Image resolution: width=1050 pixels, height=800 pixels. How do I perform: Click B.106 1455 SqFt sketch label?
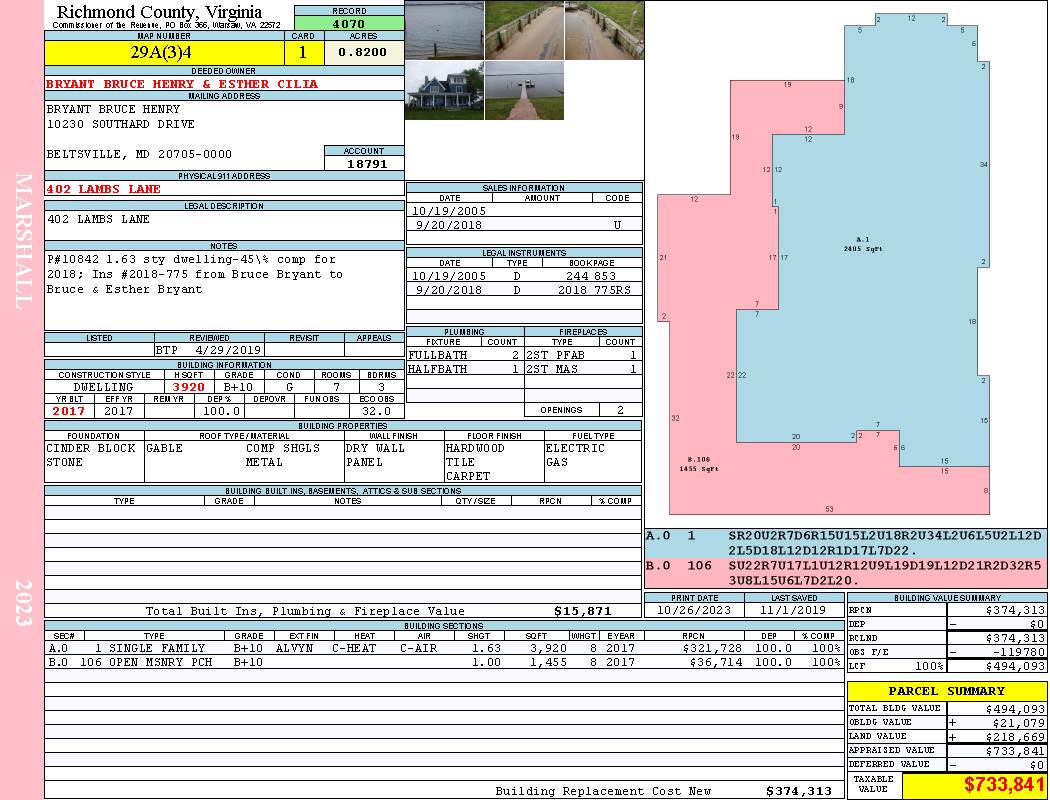(x=698, y=464)
